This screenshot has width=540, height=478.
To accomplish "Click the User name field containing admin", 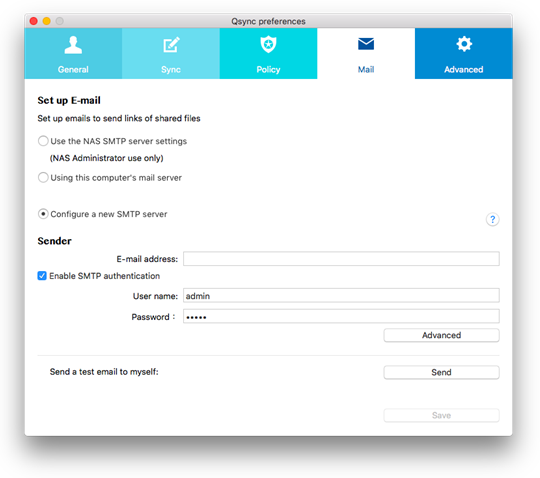I will pyautogui.click(x=341, y=295).
